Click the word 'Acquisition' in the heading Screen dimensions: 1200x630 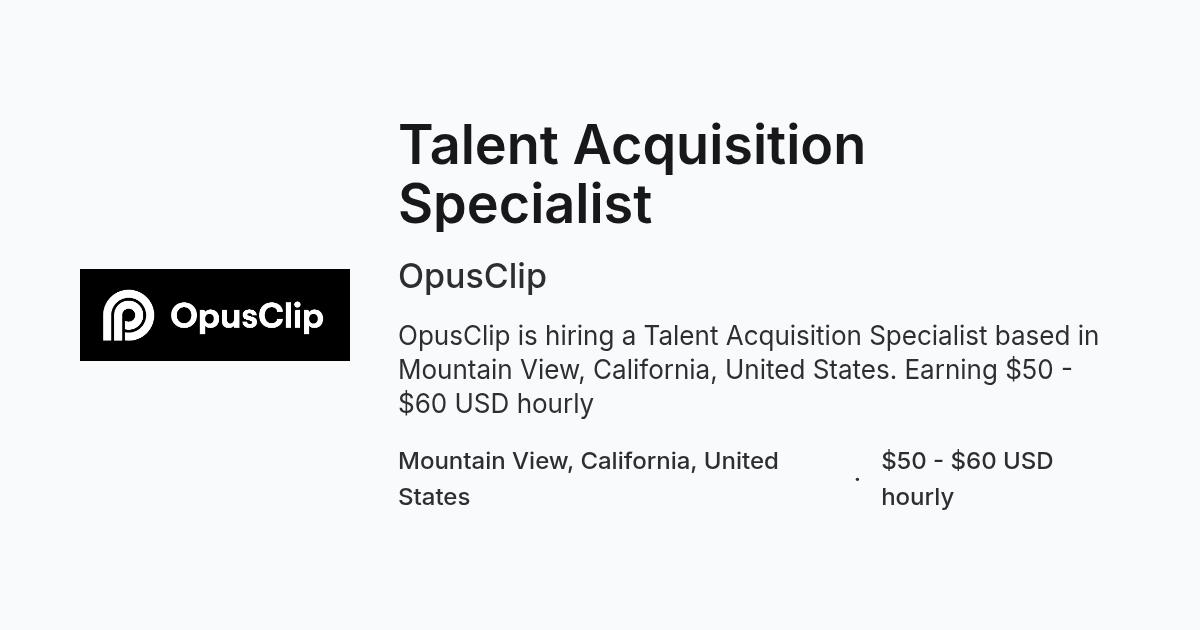tap(719, 147)
